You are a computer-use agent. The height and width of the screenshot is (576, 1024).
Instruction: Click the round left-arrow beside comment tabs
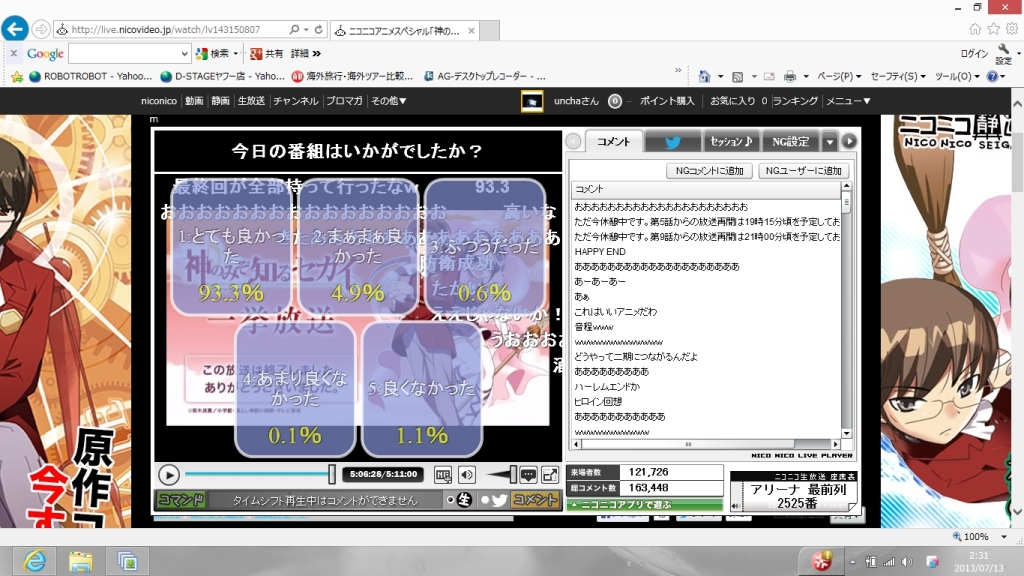click(573, 141)
